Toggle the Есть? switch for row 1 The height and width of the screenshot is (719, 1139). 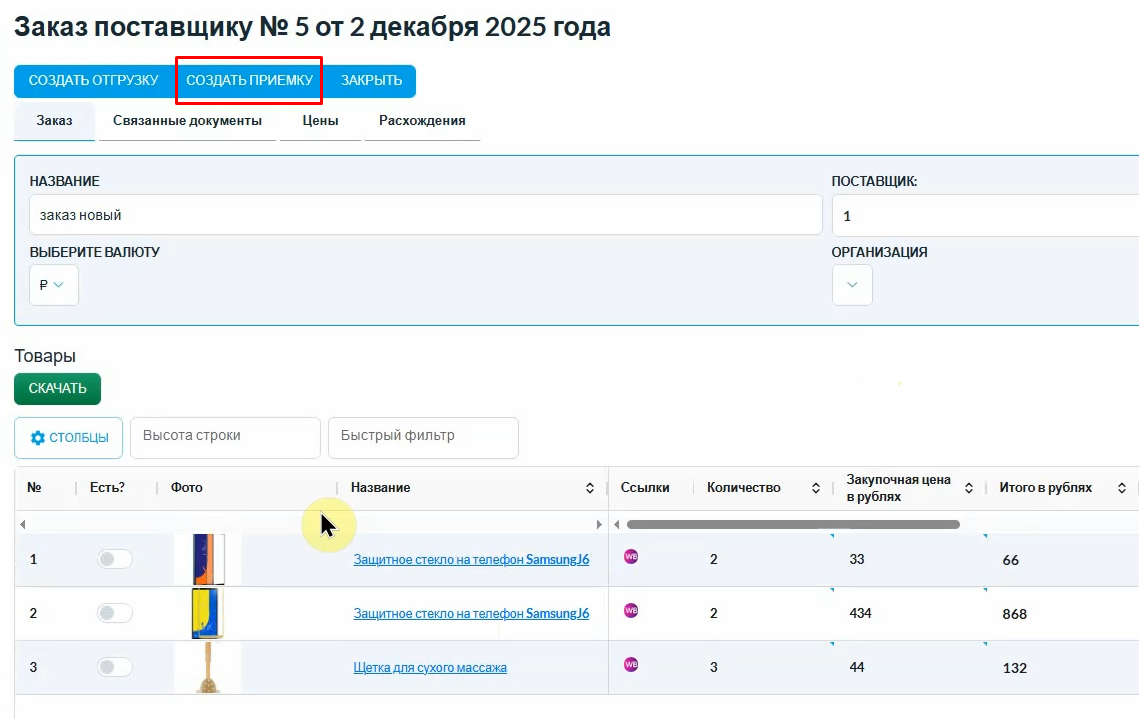click(x=114, y=559)
